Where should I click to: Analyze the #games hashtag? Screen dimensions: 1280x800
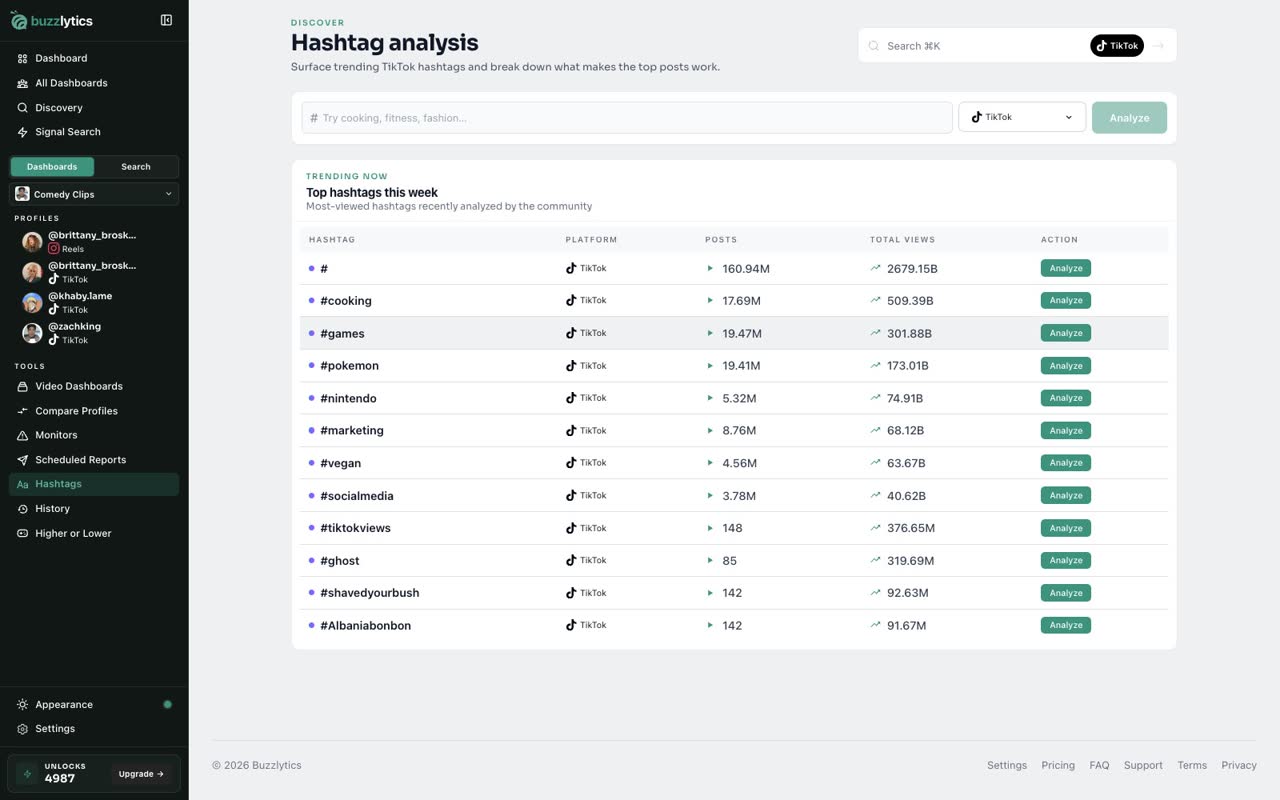1066,333
